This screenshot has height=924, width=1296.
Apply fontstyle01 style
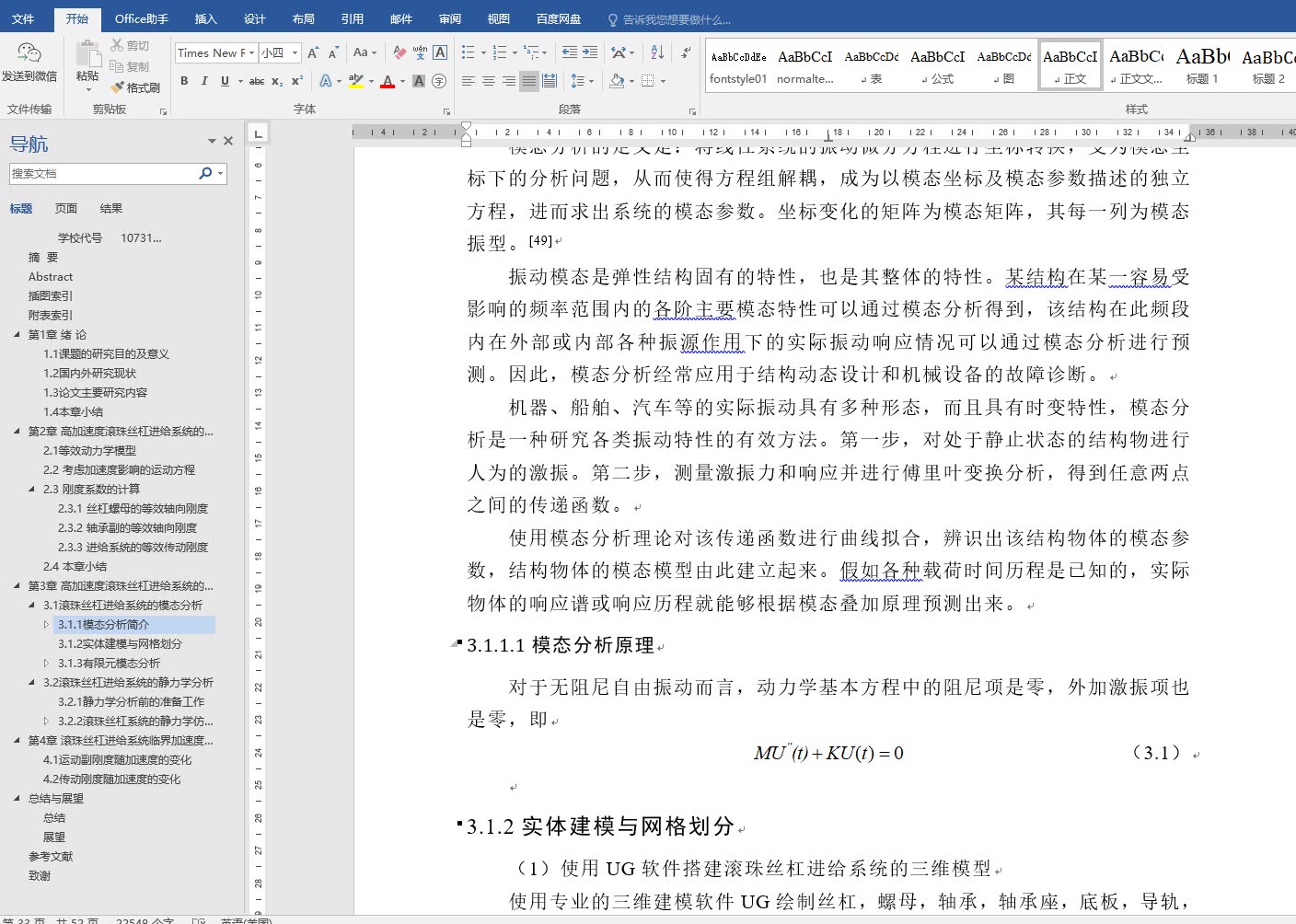(x=738, y=65)
